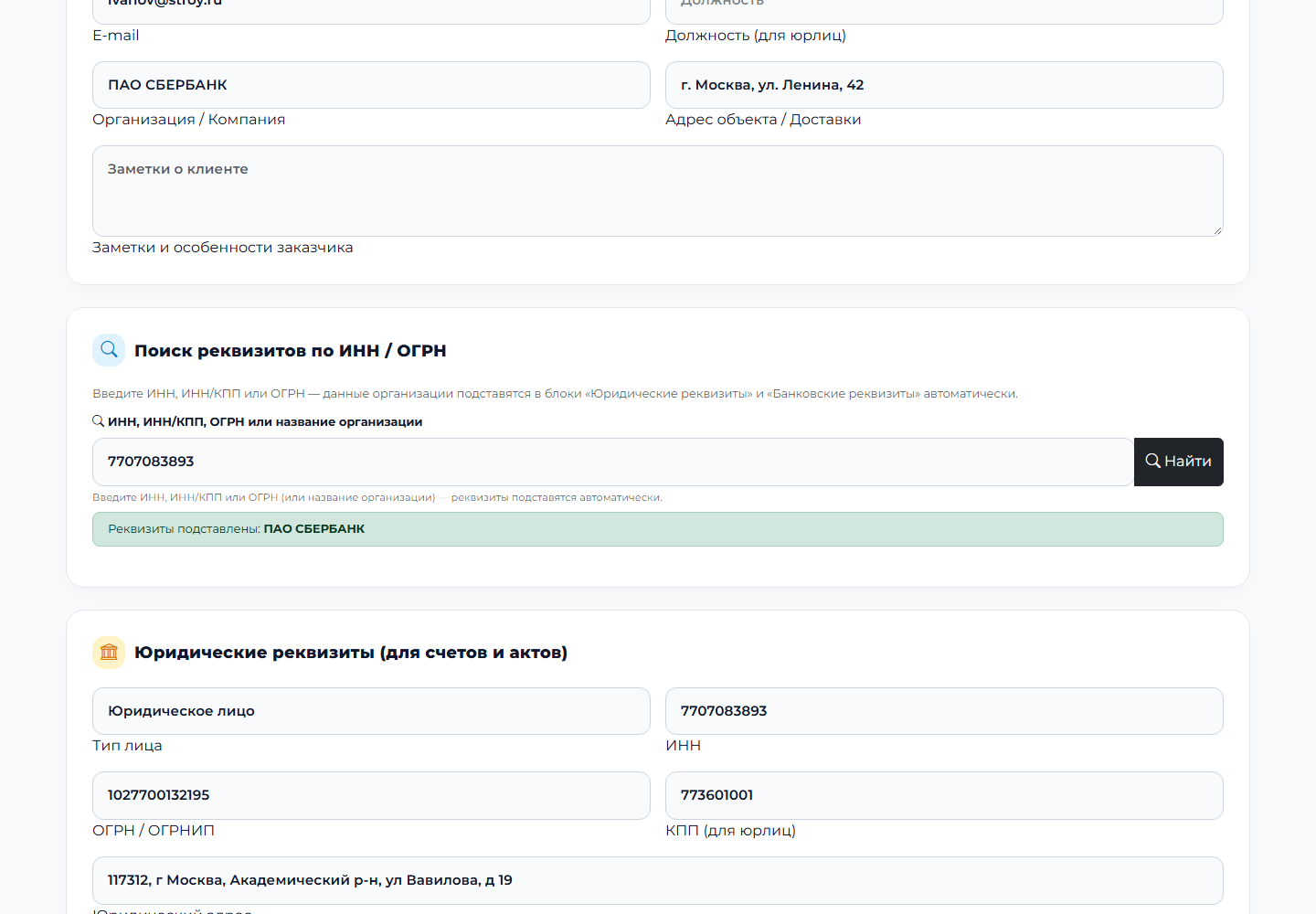1316x914 pixels.
Task: Click the bank building icon by legal requisites
Action: [109, 652]
